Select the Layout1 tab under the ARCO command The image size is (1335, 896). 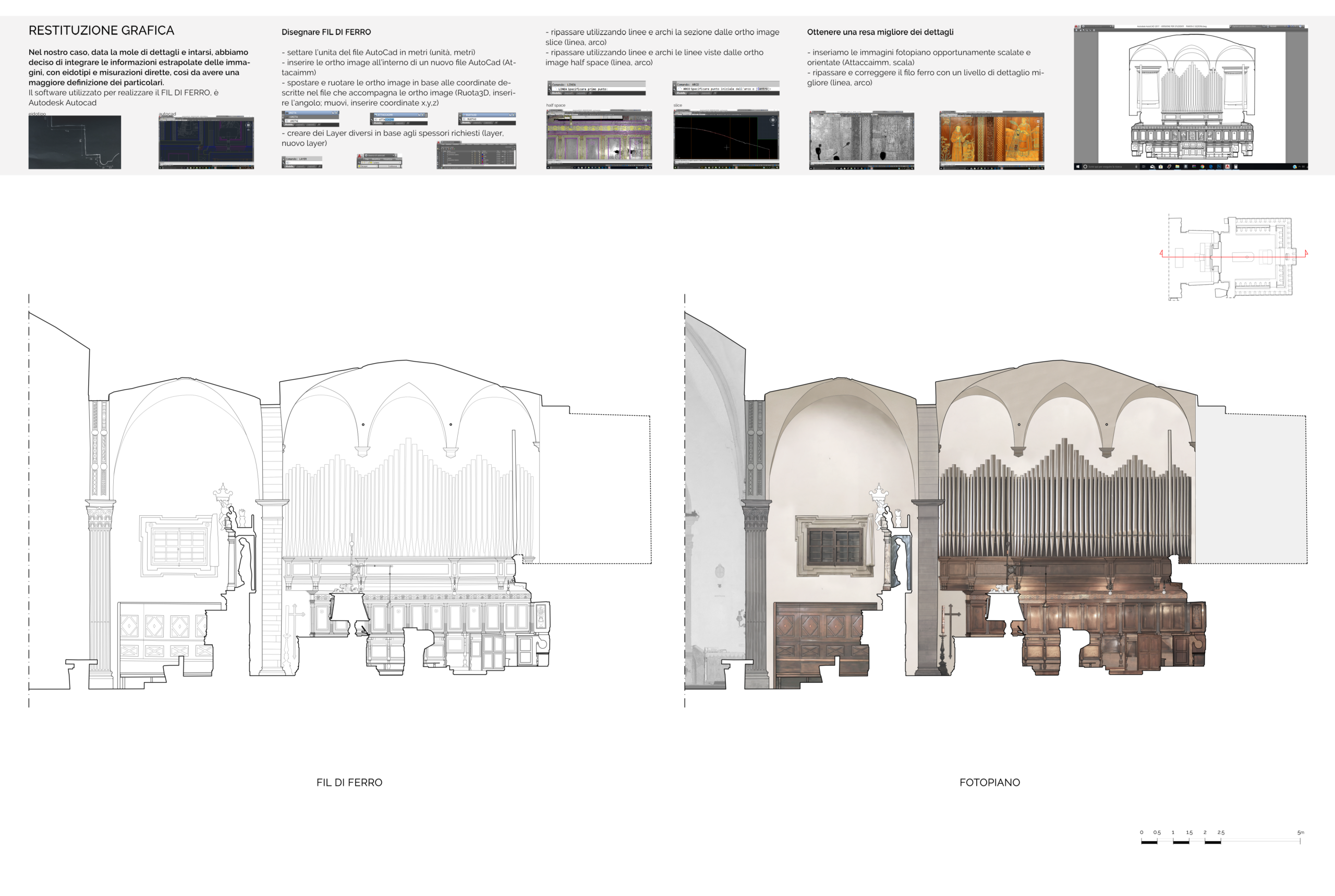(x=694, y=93)
